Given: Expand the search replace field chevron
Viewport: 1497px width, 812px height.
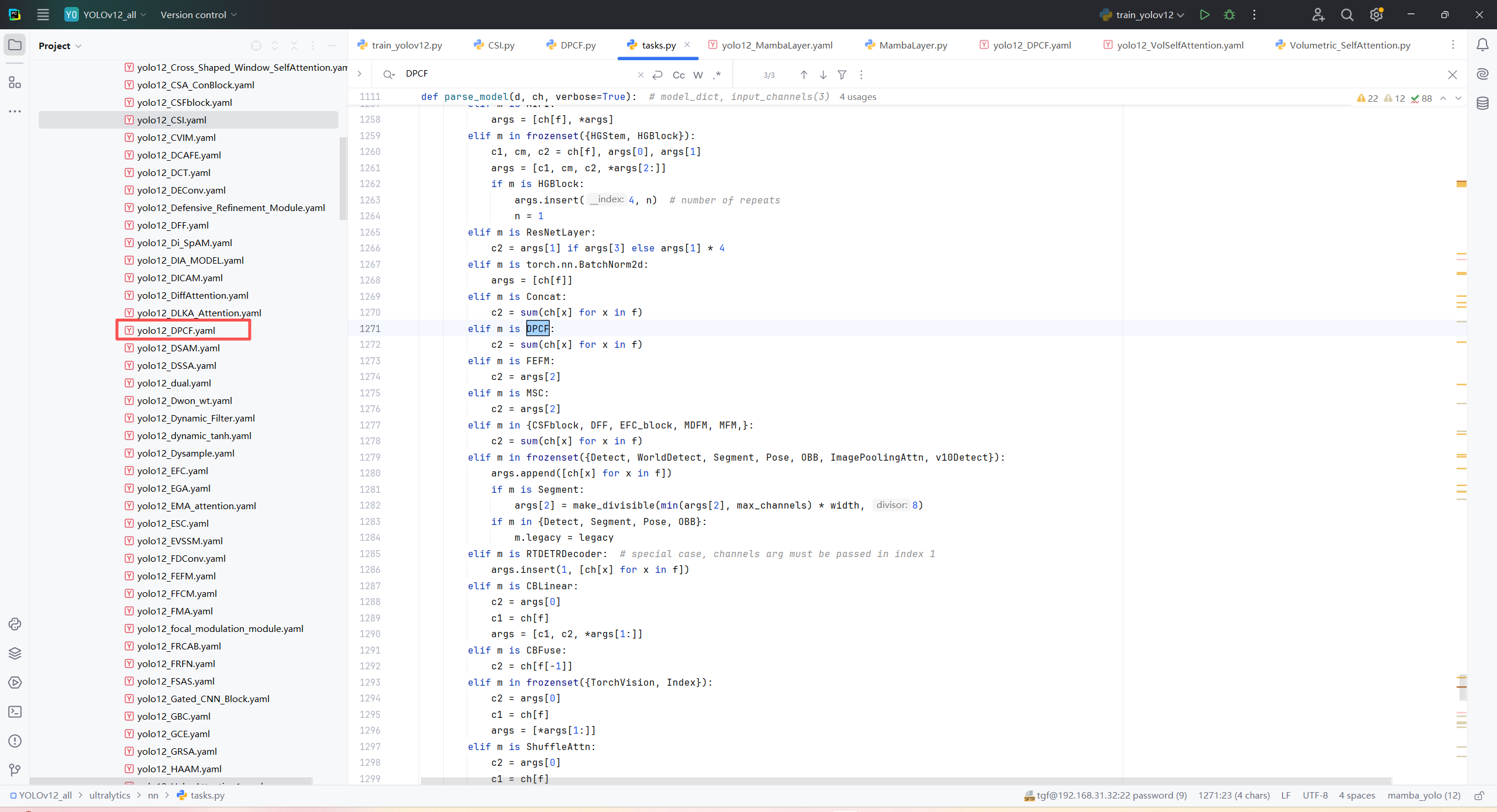Looking at the screenshot, I should [x=359, y=74].
